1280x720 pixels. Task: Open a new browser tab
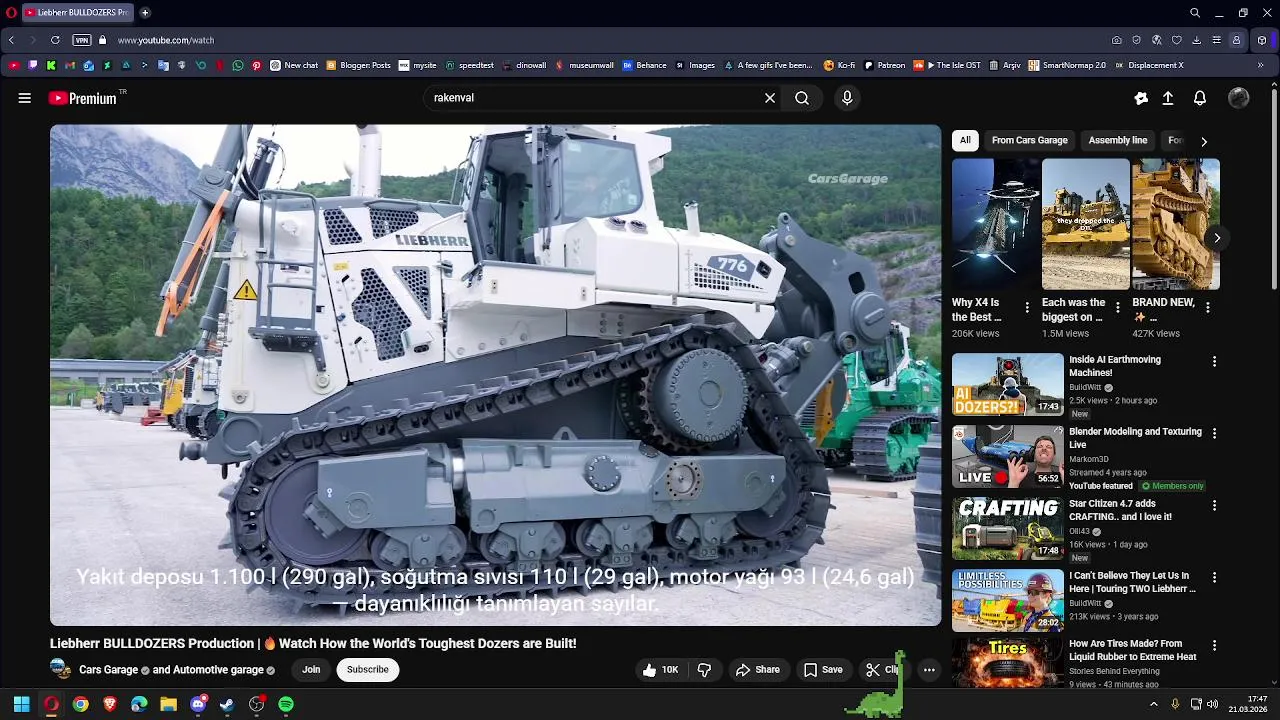click(x=145, y=13)
